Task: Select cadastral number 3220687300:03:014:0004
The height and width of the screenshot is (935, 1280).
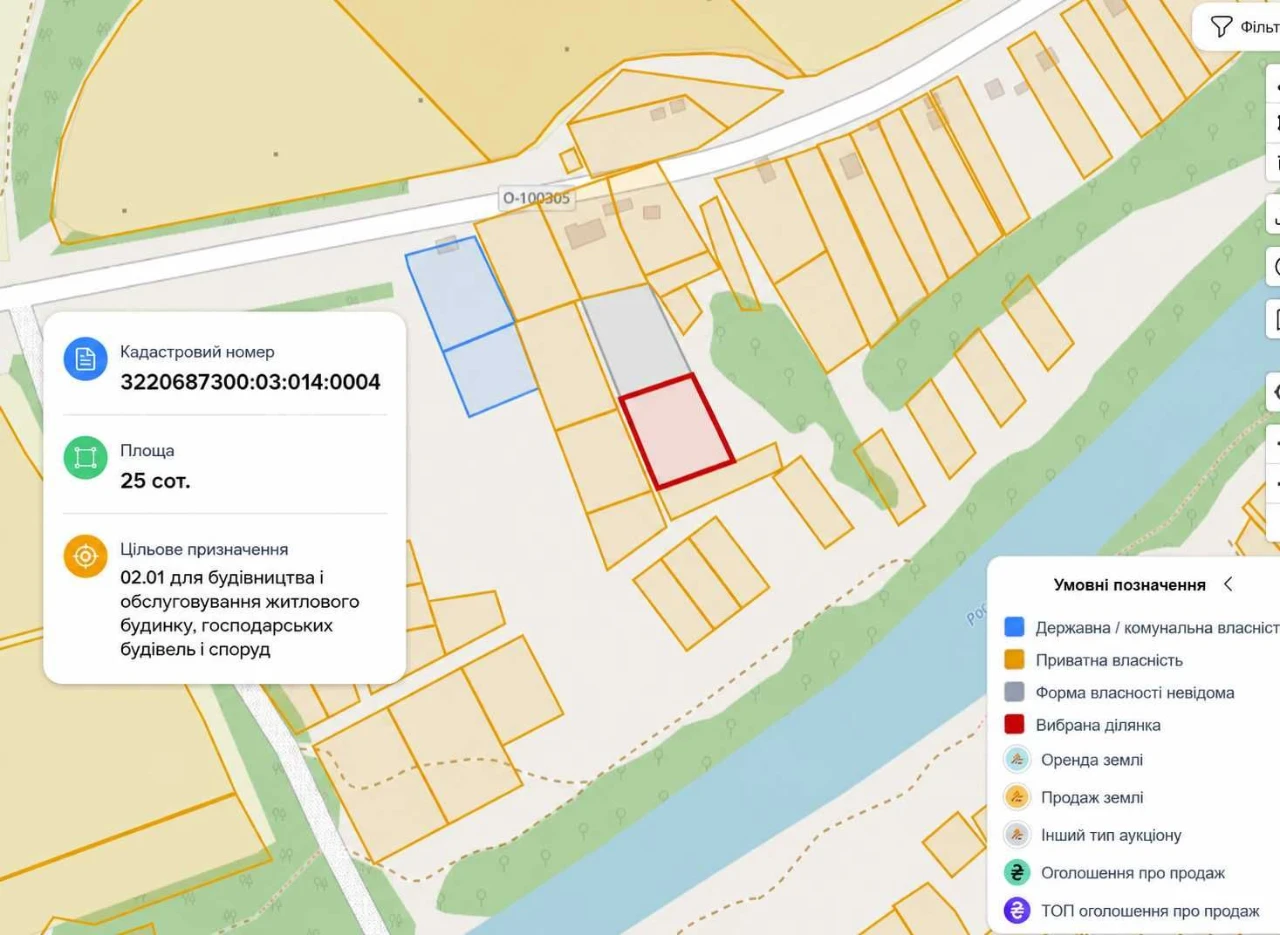Action: click(251, 382)
